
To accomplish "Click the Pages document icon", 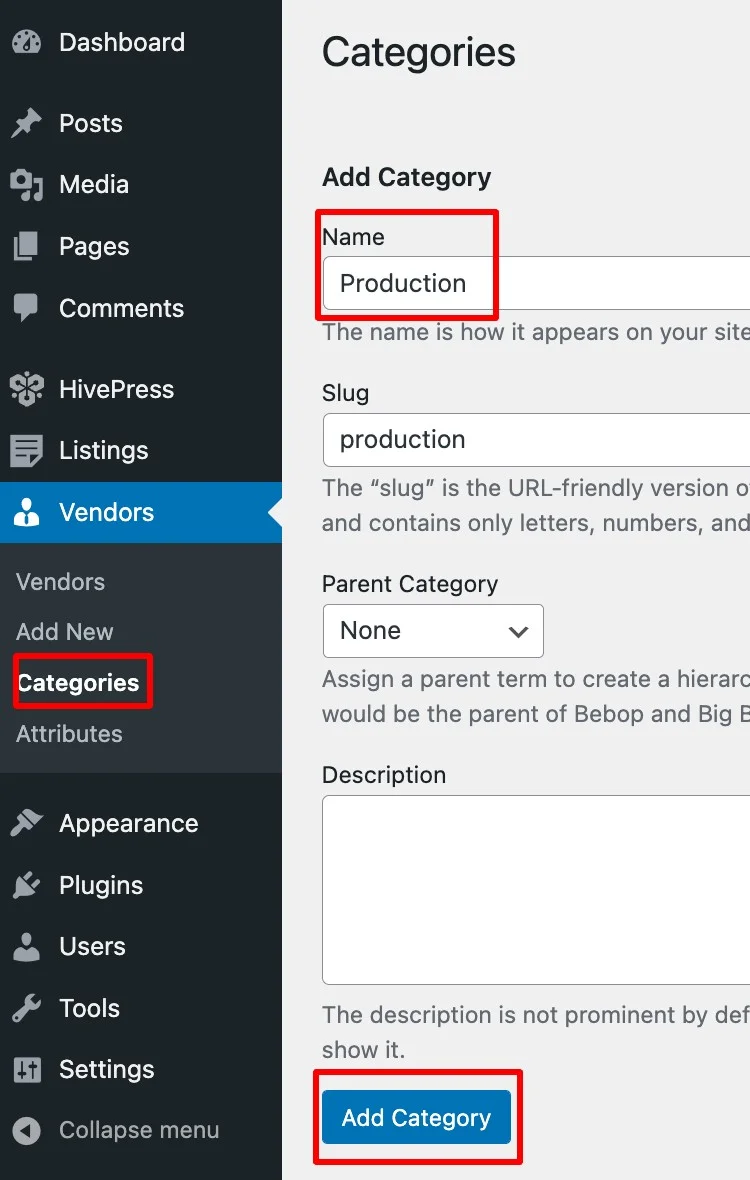I will [x=26, y=247].
